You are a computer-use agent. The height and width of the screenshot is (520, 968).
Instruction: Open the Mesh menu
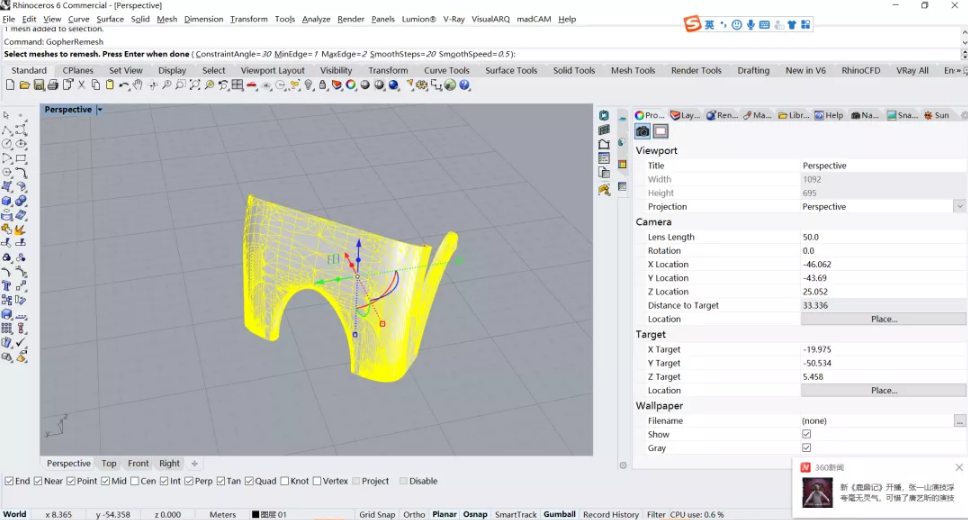pos(167,19)
